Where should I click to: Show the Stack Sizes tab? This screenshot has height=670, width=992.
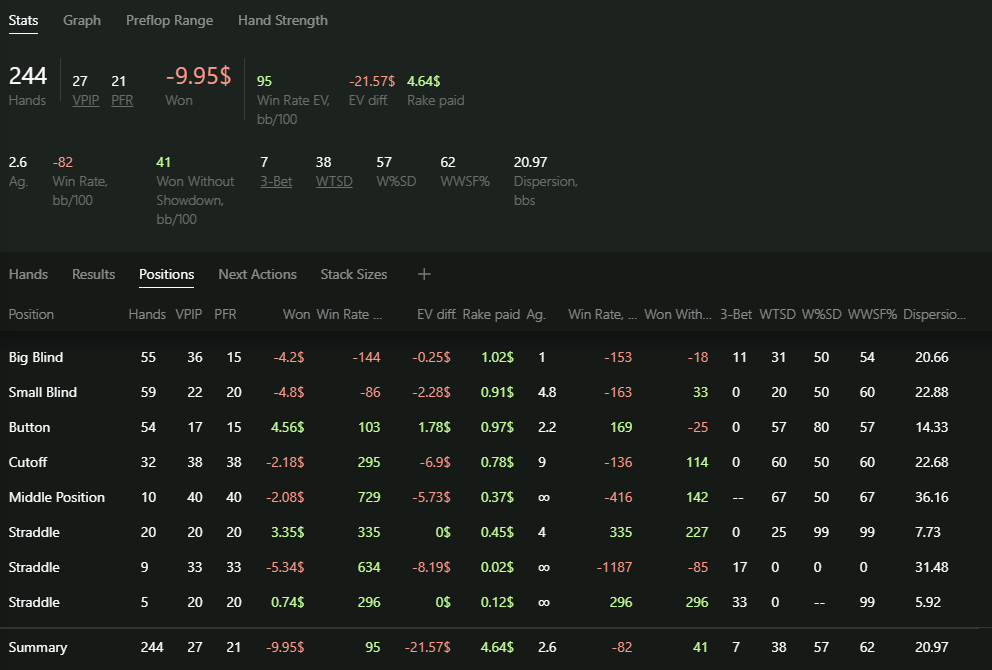pos(354,274)
